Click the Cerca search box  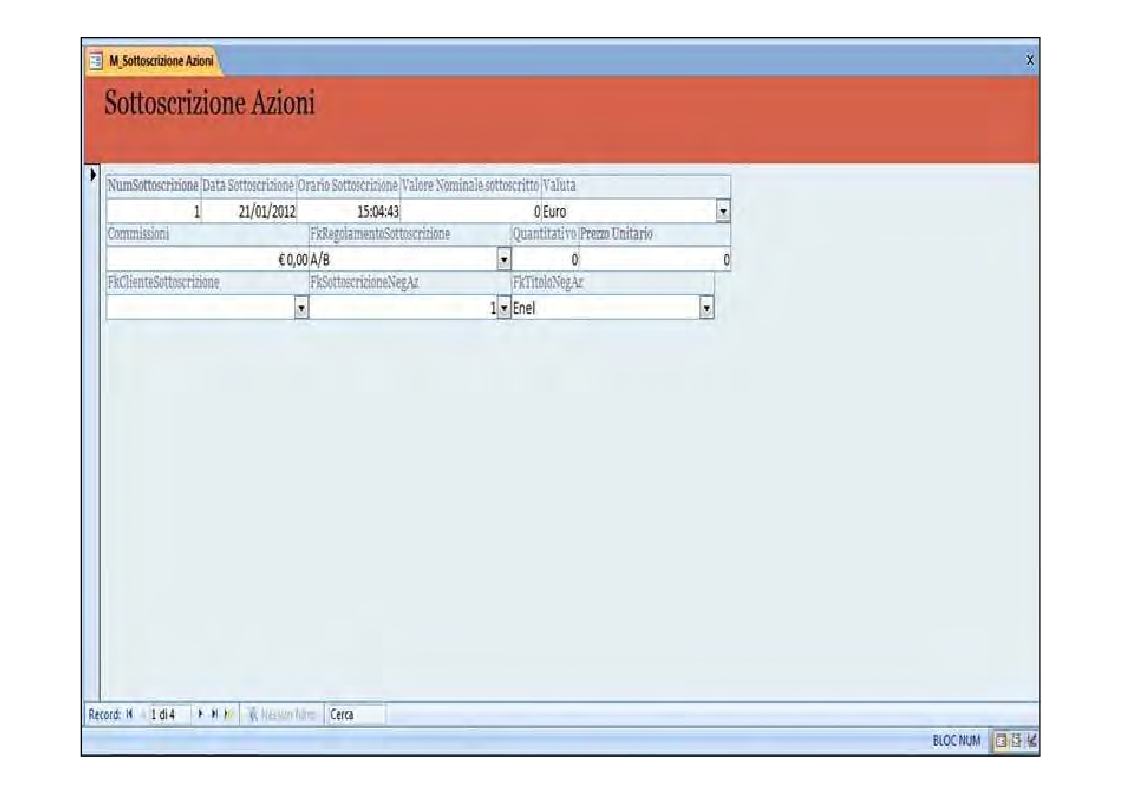click(355, 714)
